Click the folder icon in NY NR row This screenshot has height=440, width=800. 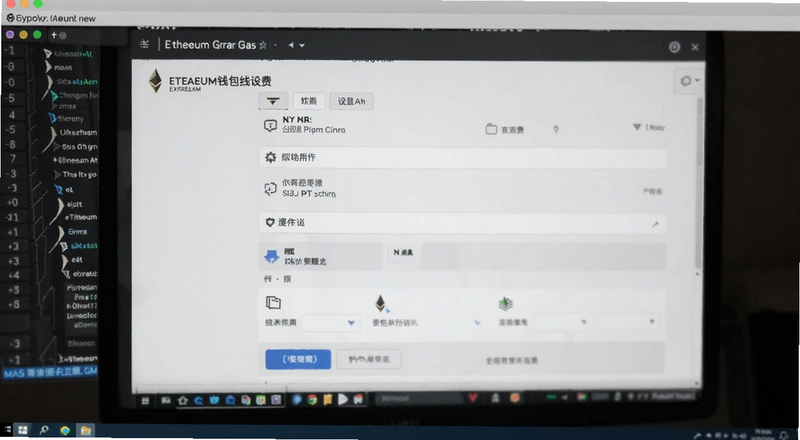[x=491, y=129]
